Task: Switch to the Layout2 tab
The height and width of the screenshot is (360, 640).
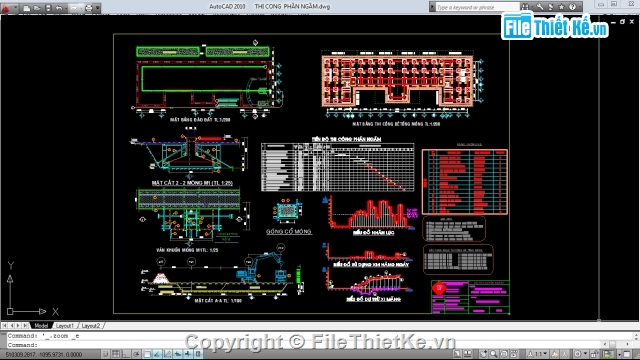Action: click(91, 326)
